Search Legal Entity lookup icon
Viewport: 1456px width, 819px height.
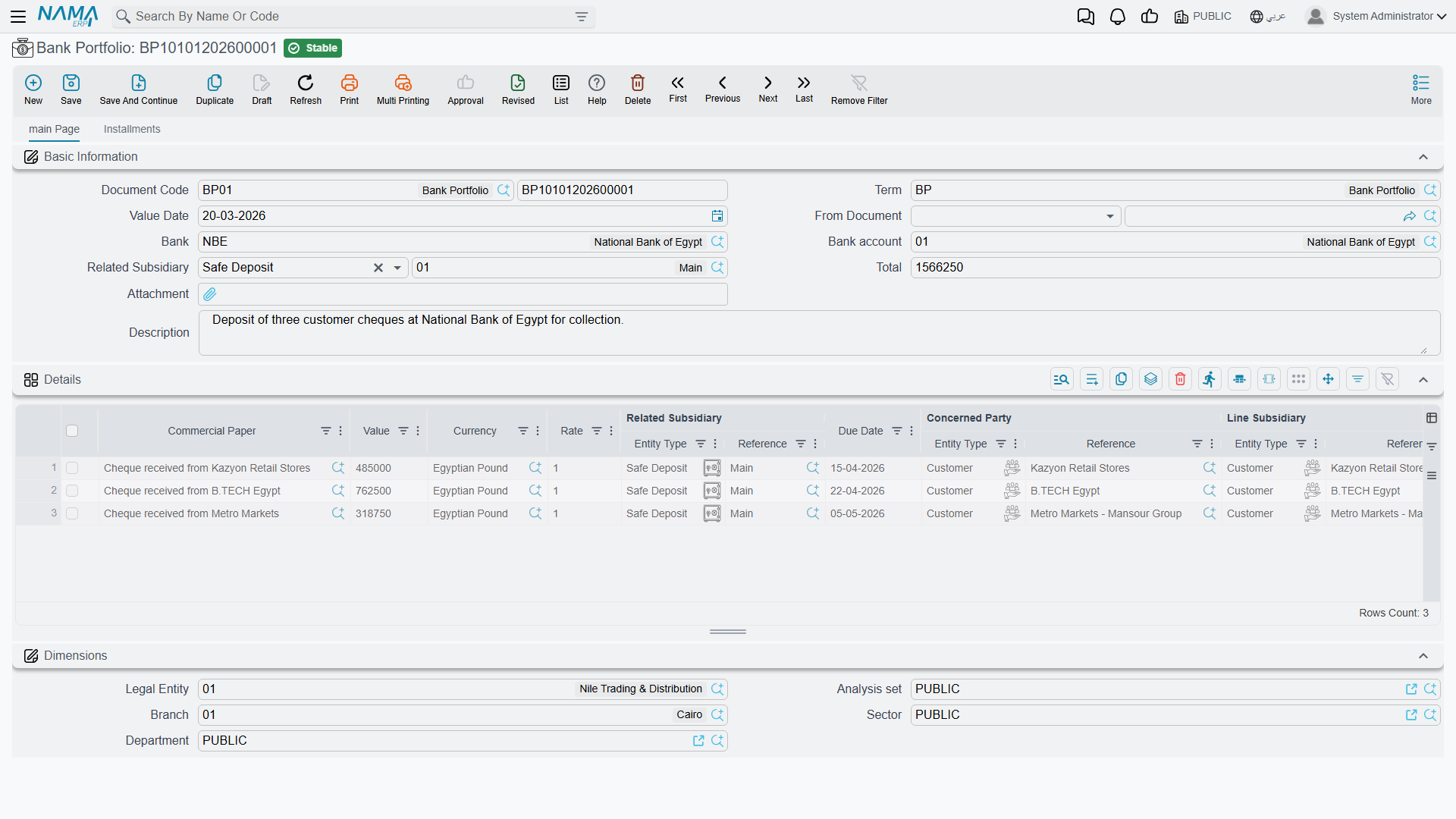click(717, 689)
